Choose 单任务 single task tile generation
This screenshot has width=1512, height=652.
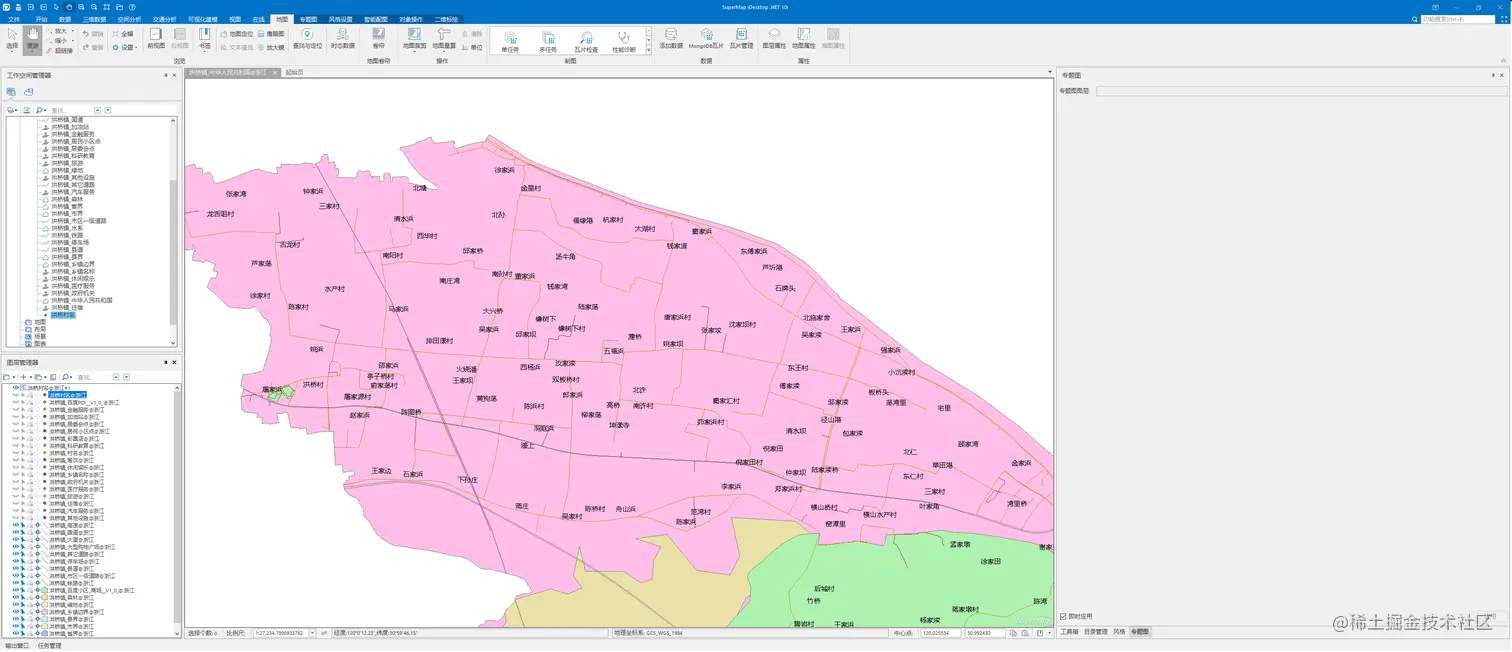click(510, 41)
